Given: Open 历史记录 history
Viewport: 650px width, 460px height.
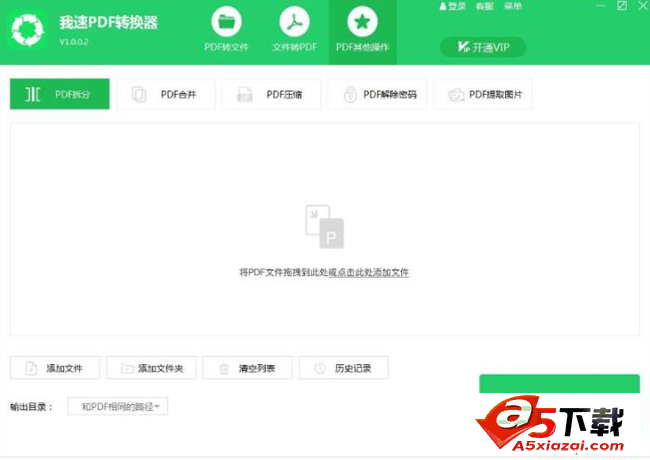Looking at the screenshot, I should pyautogui.click(x=344, y=368).
